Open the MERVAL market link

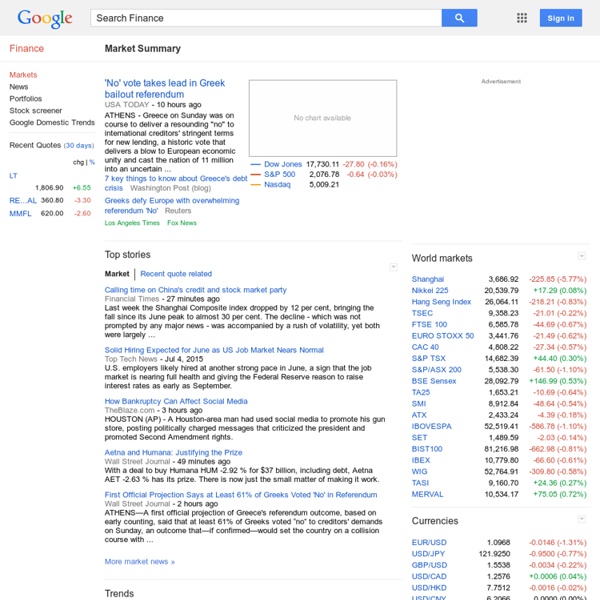(427, 494)
